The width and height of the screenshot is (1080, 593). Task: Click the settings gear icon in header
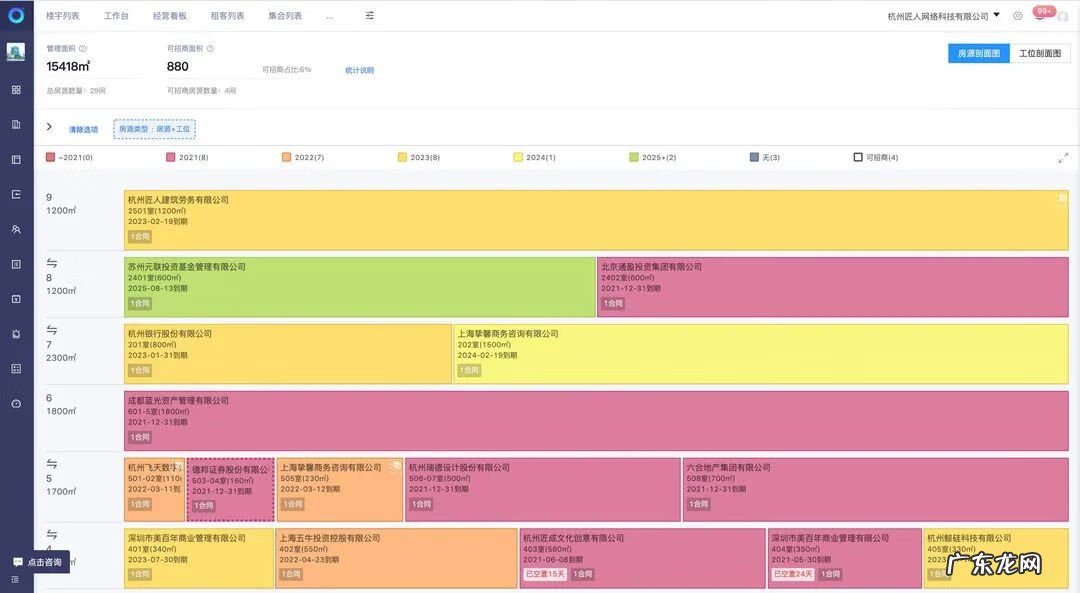(x=1018, y=16)
